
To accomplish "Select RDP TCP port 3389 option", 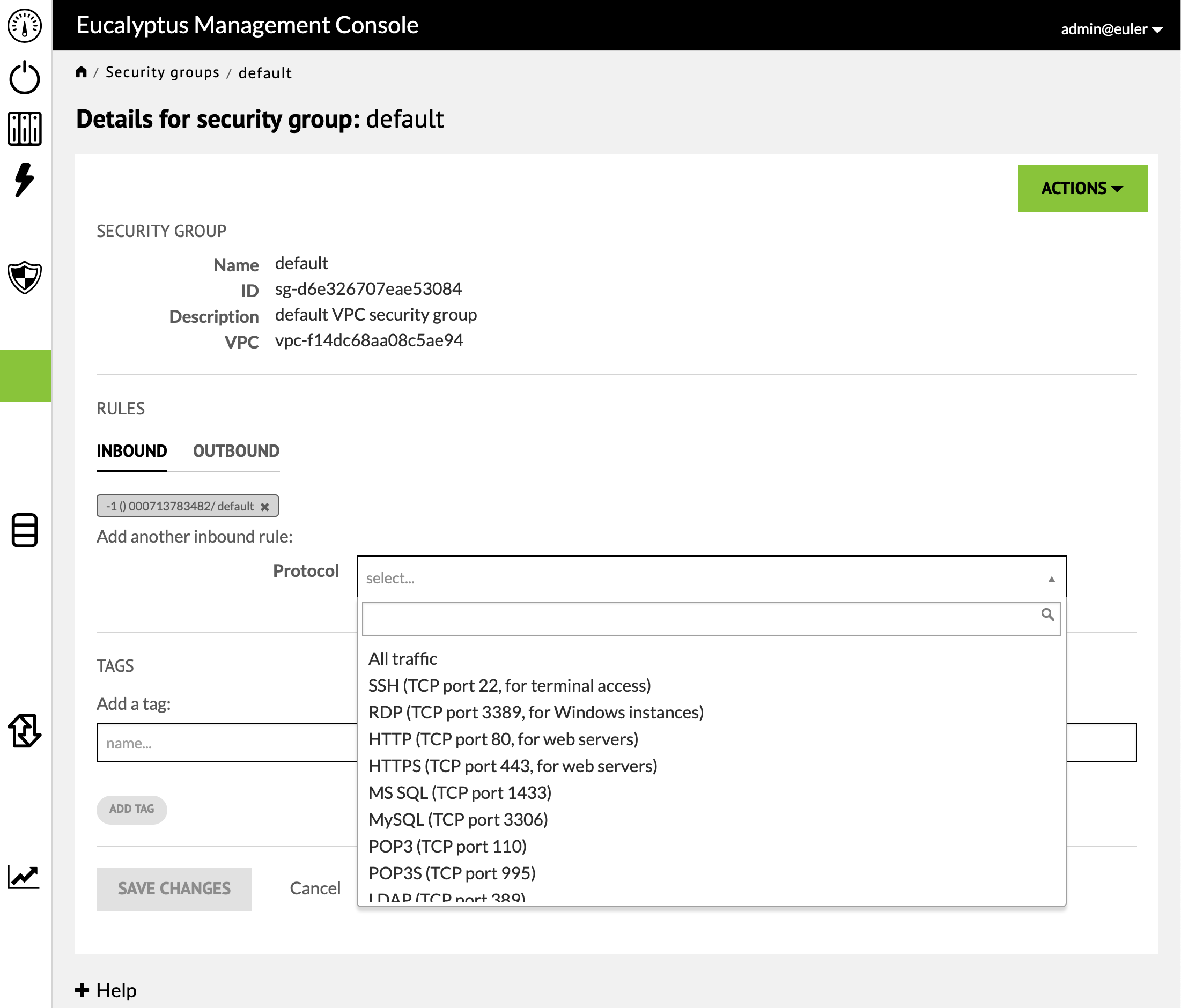I will coord(711,712).
